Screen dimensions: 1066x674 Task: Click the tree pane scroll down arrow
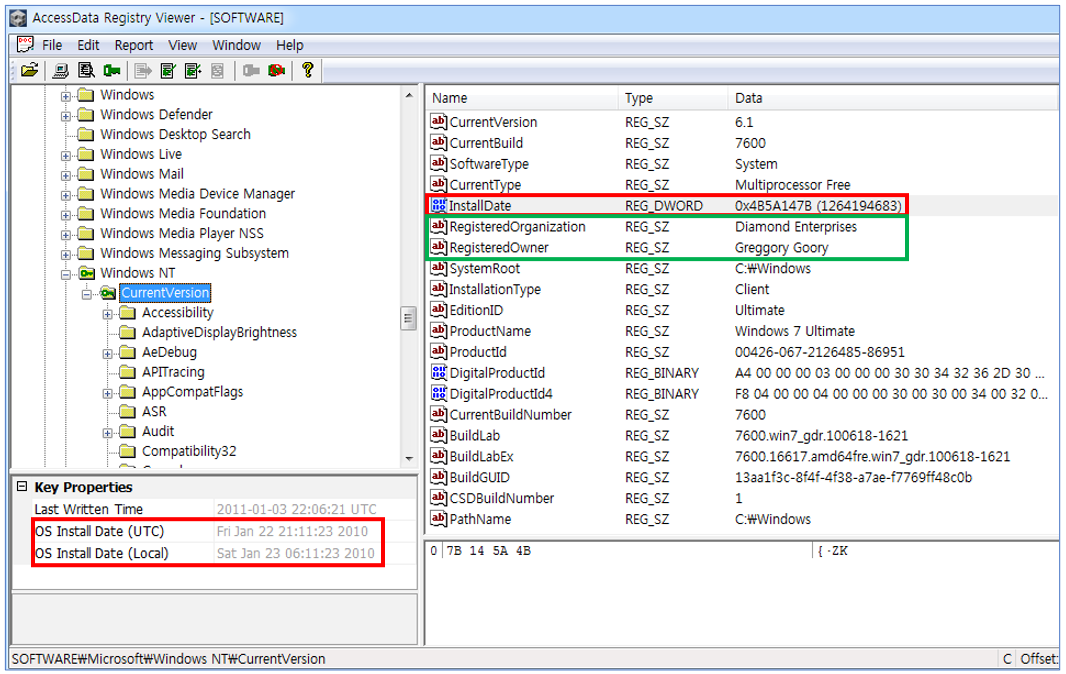(409, 458)
